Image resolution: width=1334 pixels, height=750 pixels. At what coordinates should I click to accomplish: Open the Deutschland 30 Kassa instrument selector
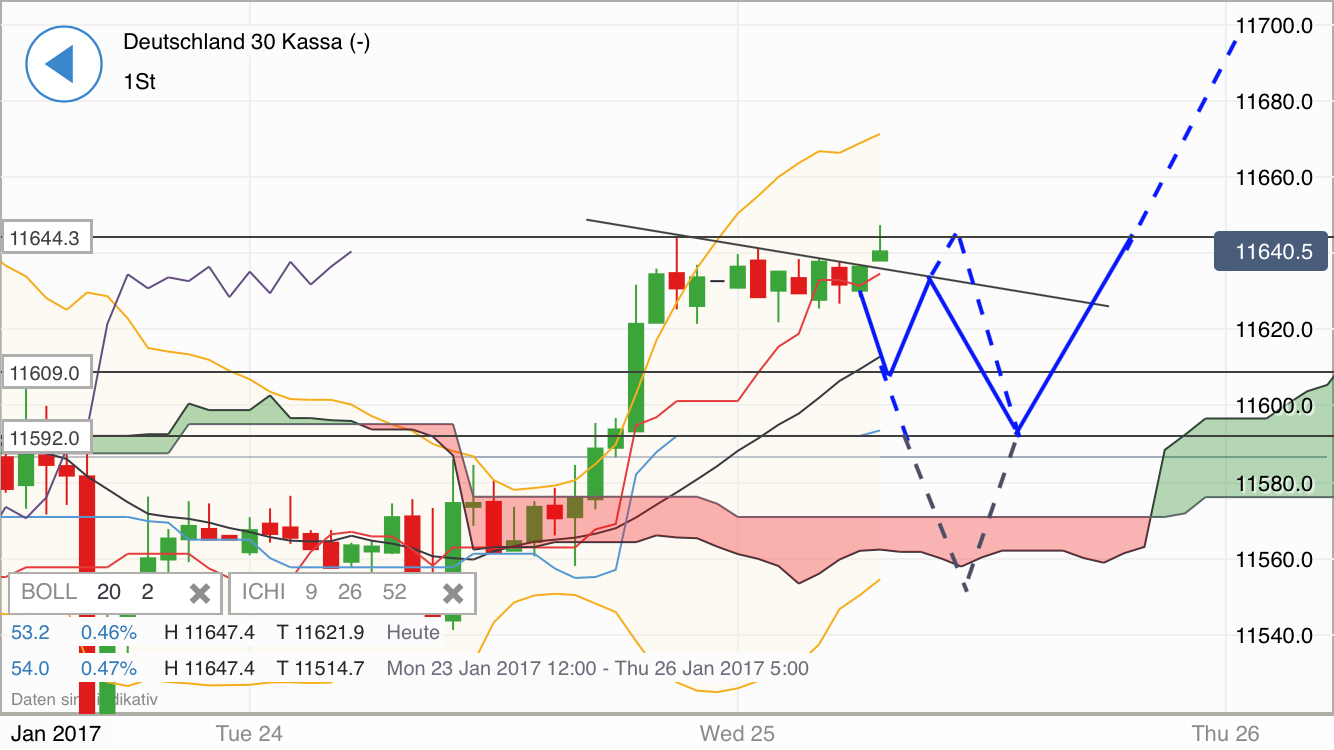point(246,43)
